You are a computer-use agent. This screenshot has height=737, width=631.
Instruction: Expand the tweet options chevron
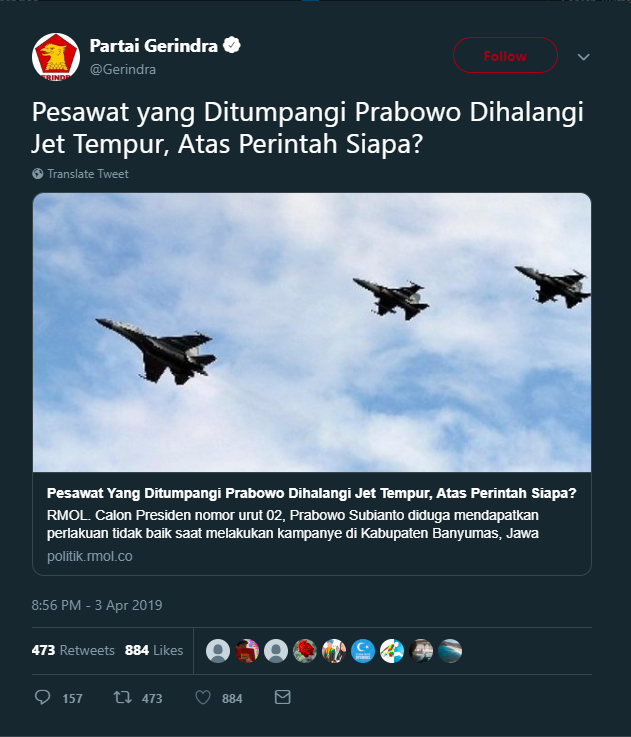click(584, 57)
